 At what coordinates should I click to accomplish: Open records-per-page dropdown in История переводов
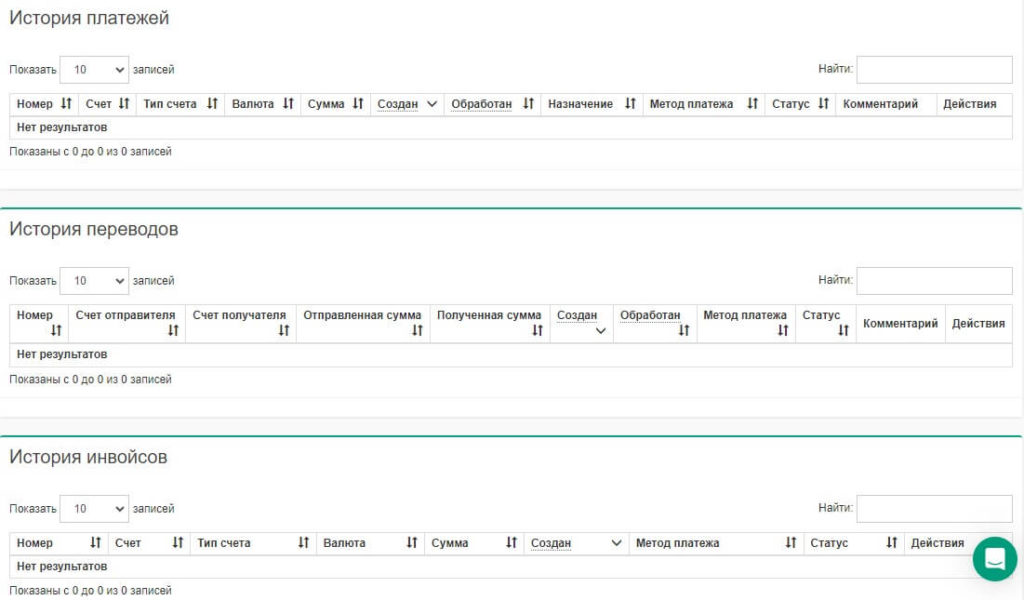[94, 281]
